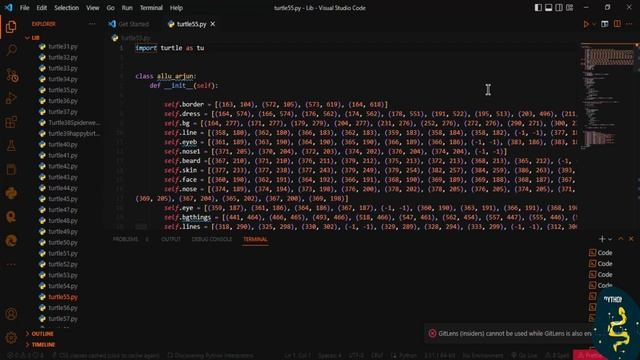Open the Edge browser tools icon
Screen dimensions: 640x360
[11, 240]
